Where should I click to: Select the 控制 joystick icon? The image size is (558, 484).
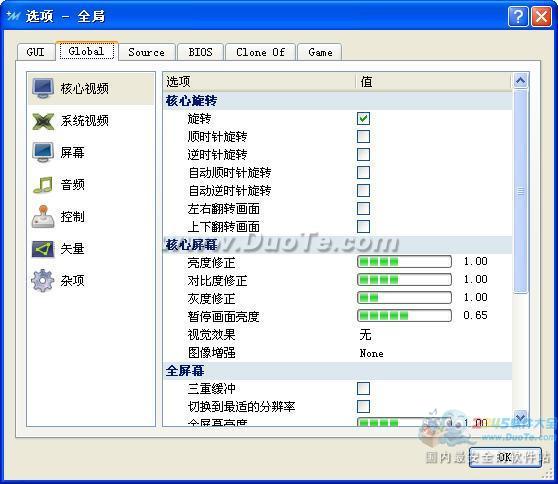click(43, 216)
